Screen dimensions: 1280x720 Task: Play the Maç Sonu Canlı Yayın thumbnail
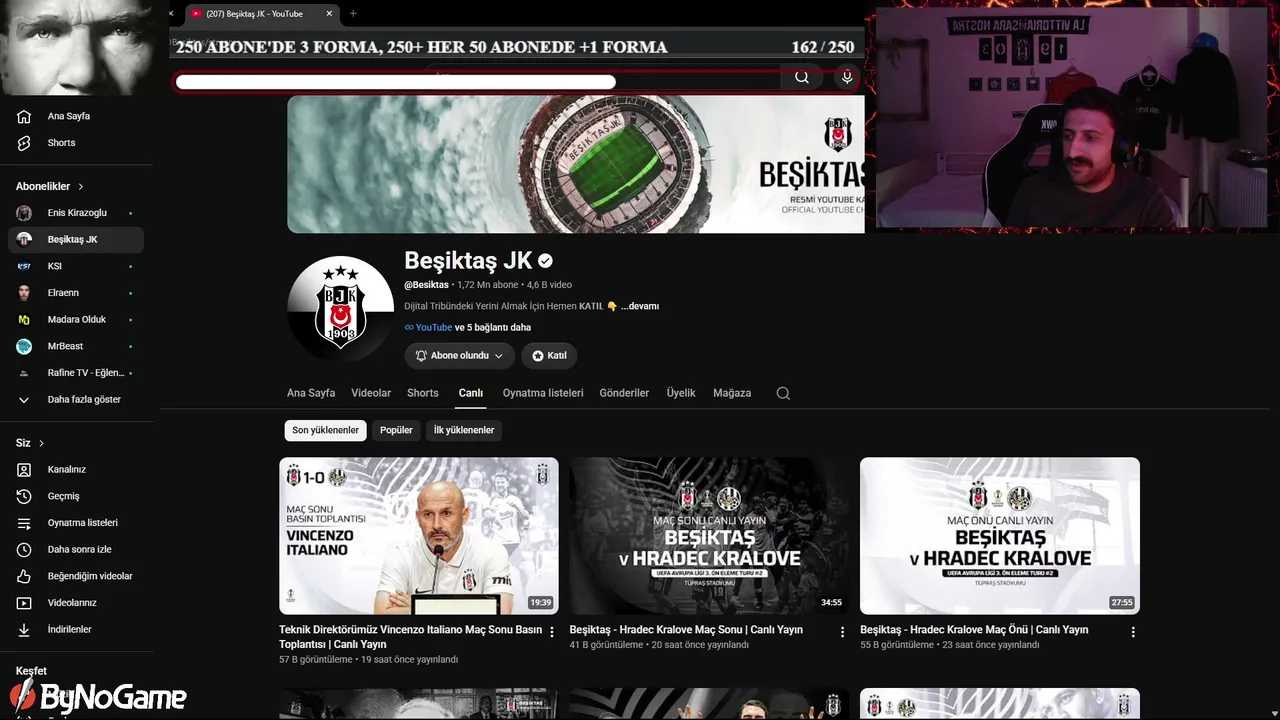point(709,536)
